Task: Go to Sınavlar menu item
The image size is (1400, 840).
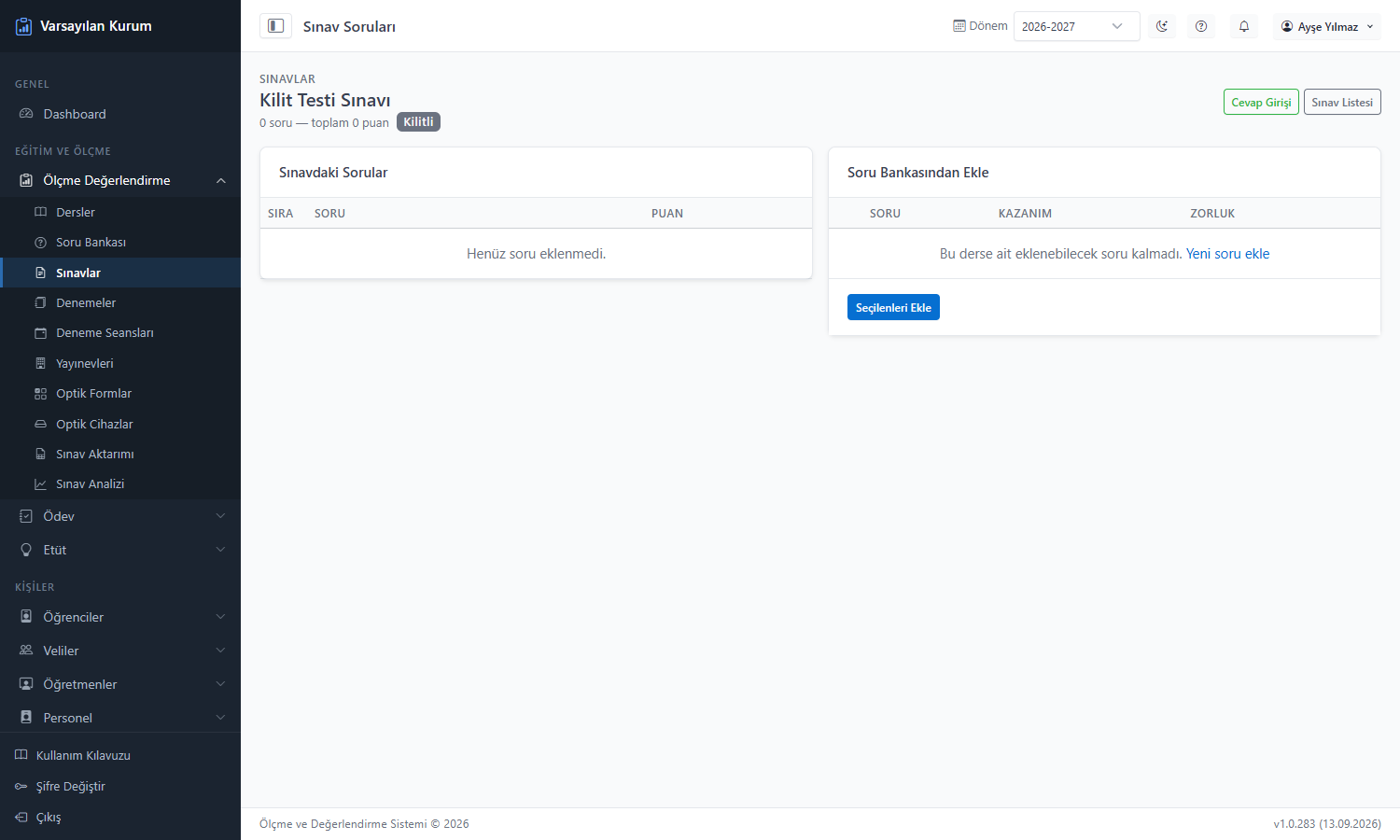Action: point(120,273)
